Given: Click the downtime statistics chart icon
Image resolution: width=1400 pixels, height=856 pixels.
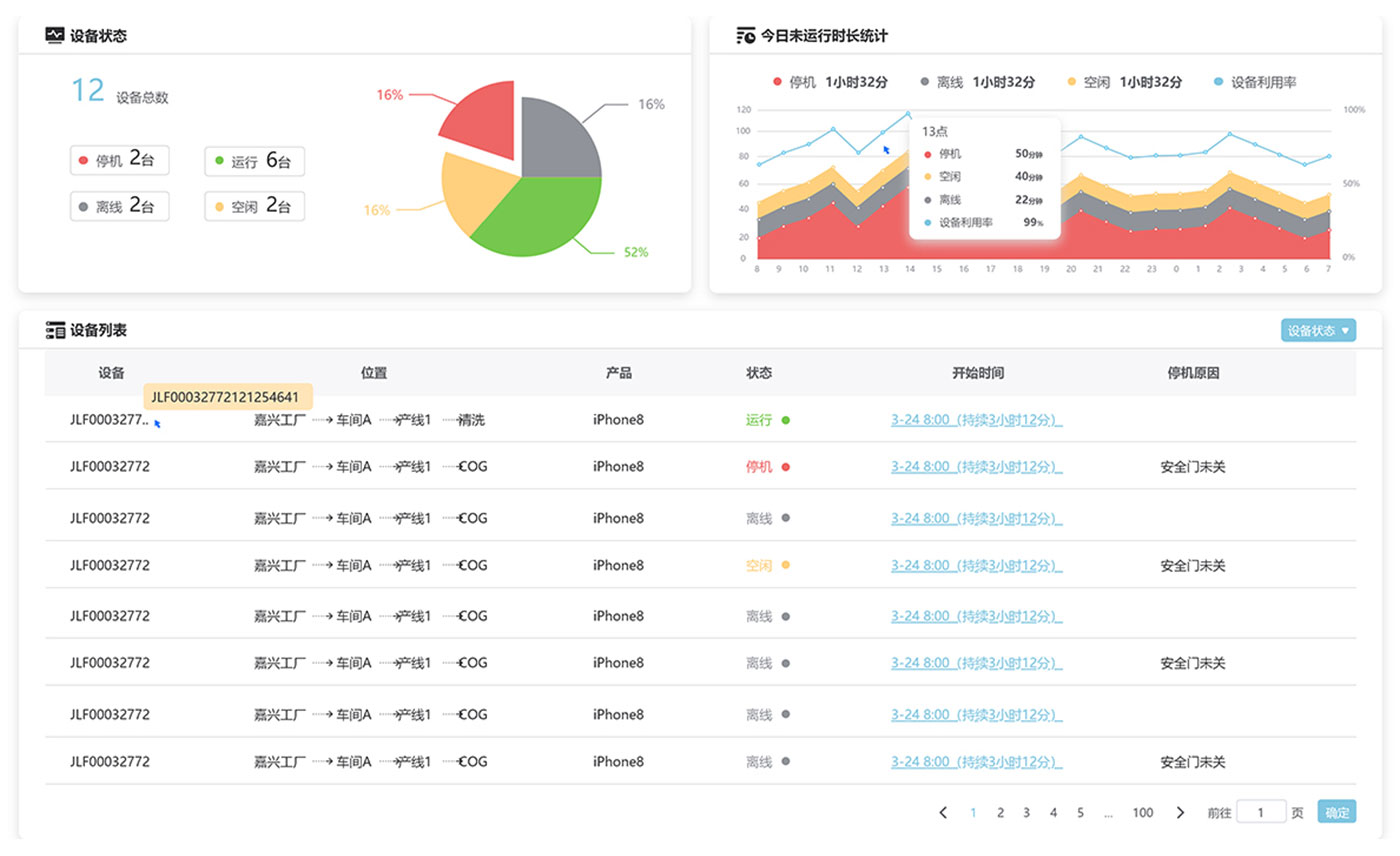Looking at the screenshot, I should [x=746, y=35].
